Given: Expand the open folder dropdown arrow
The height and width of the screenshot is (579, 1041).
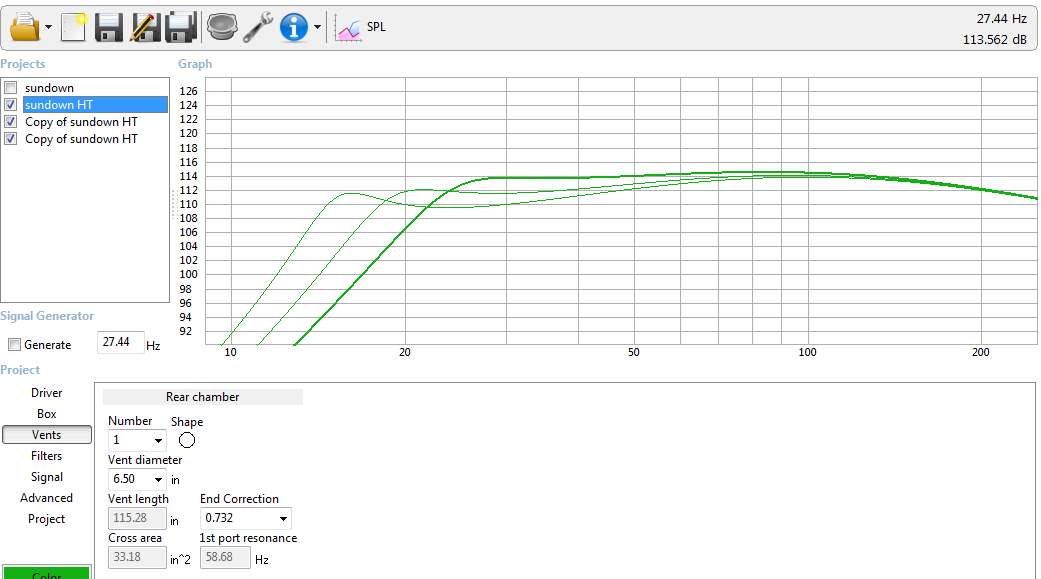Looking at the screenshot, I should [x=48, y=28].
